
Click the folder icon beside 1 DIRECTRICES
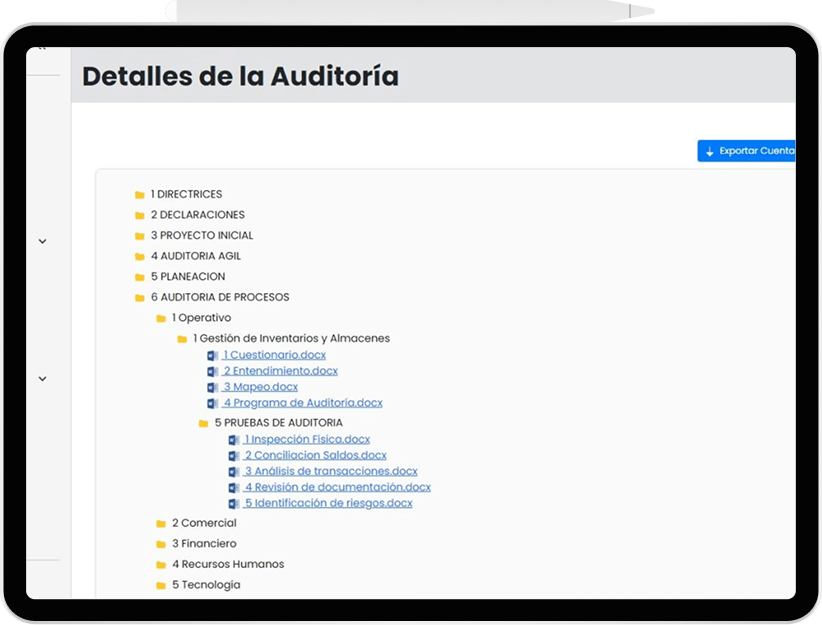tap(140, 195)
